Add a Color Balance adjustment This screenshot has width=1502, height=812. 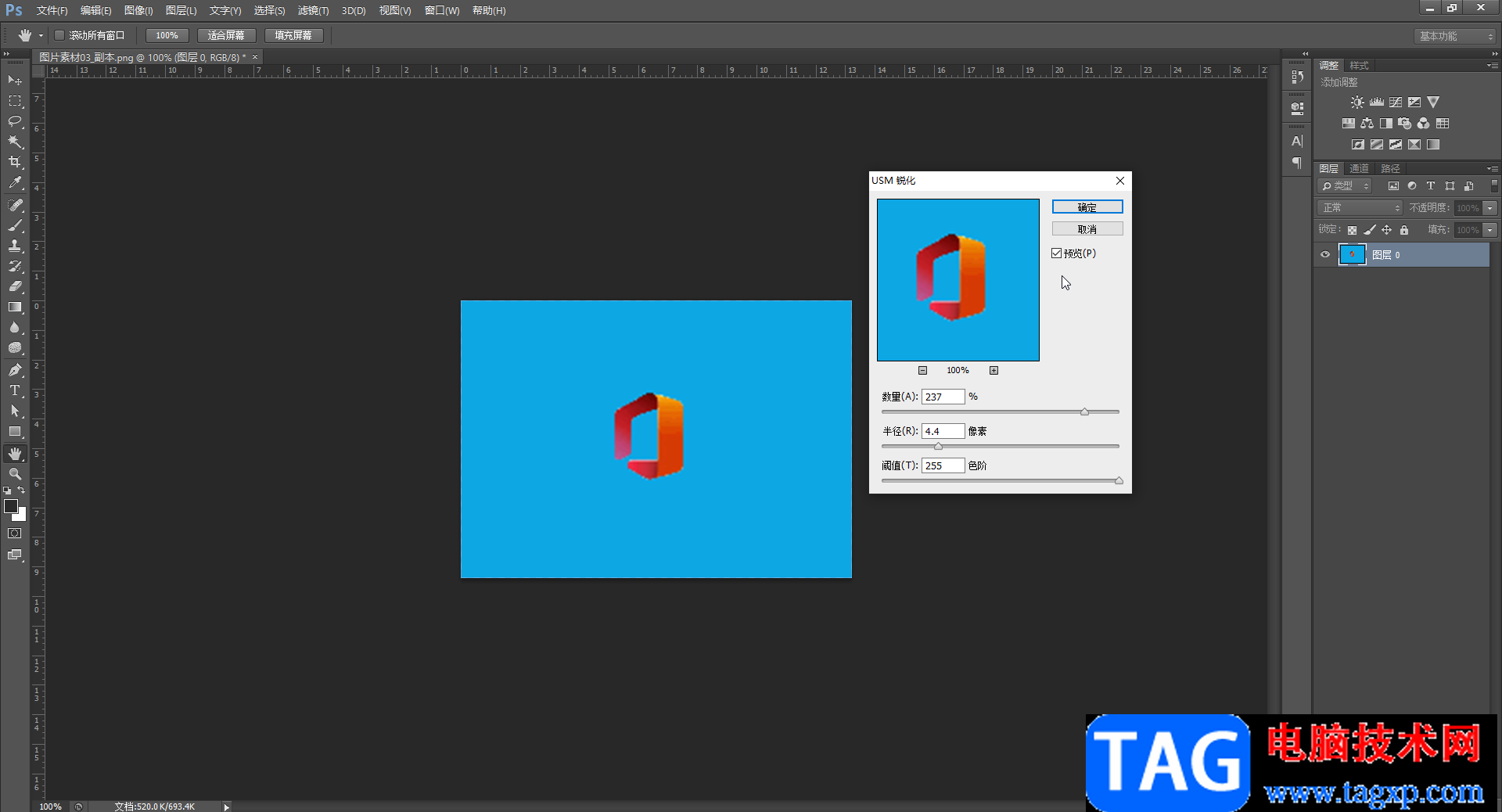coord(1367,124)
